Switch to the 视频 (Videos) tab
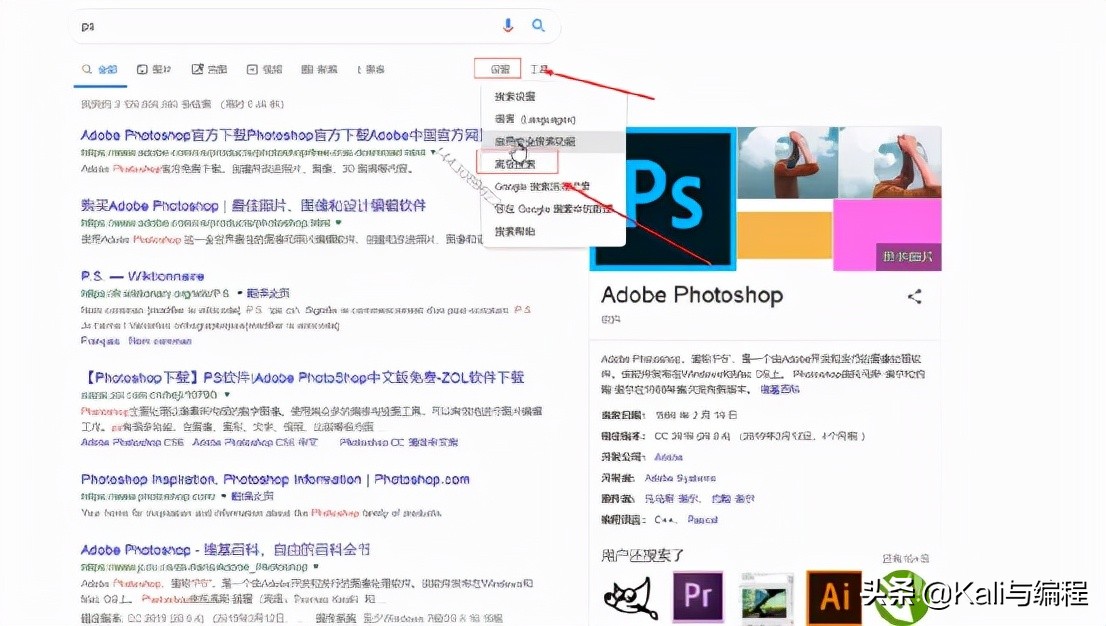Screen dimensions: 1106x626 tap(264, 69)
